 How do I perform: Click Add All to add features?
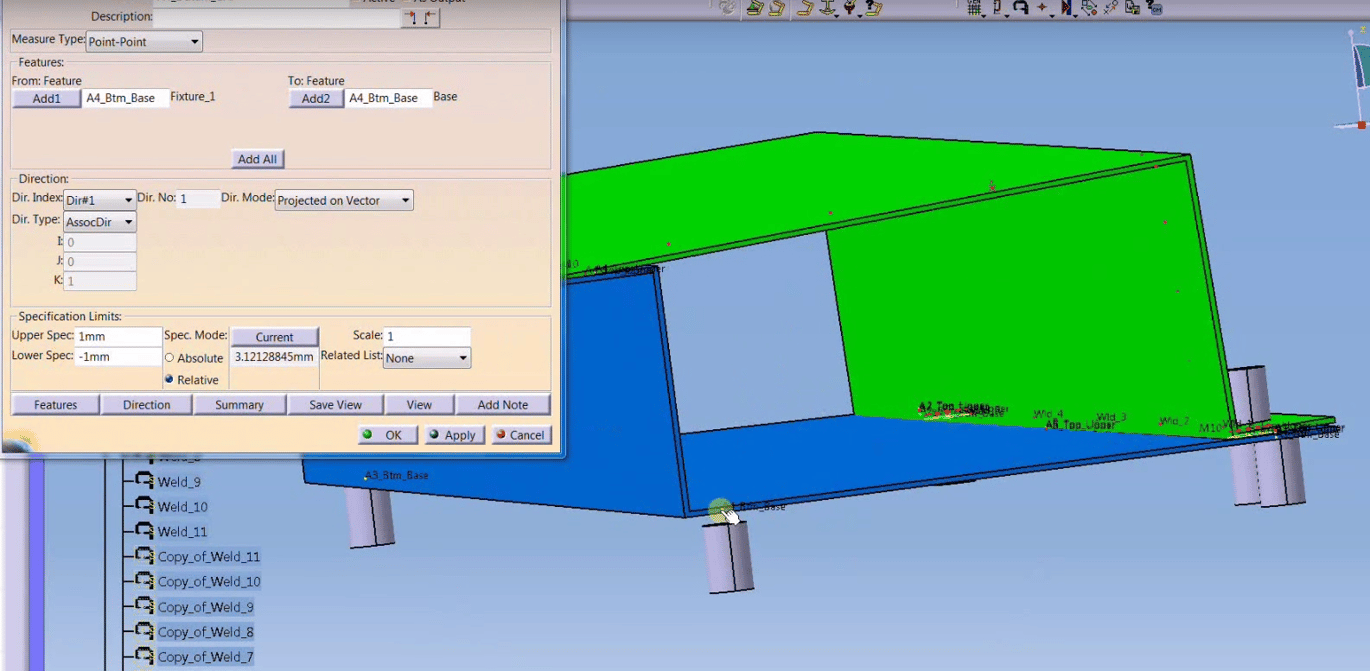(257, 159)
